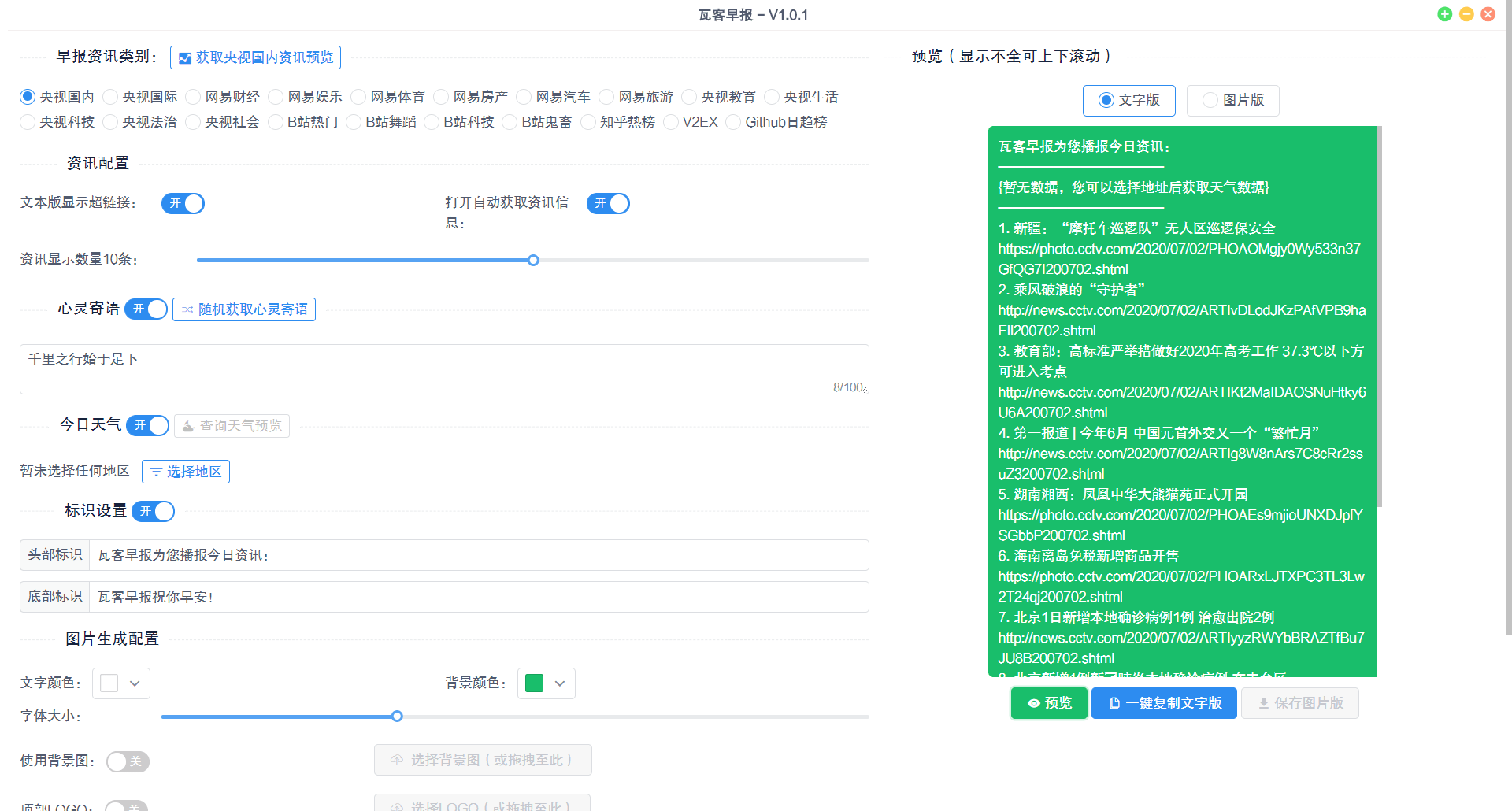Click the 随机获取心灵寄语 shuffle button
The image size is (1512, 811).
[244, 309]
